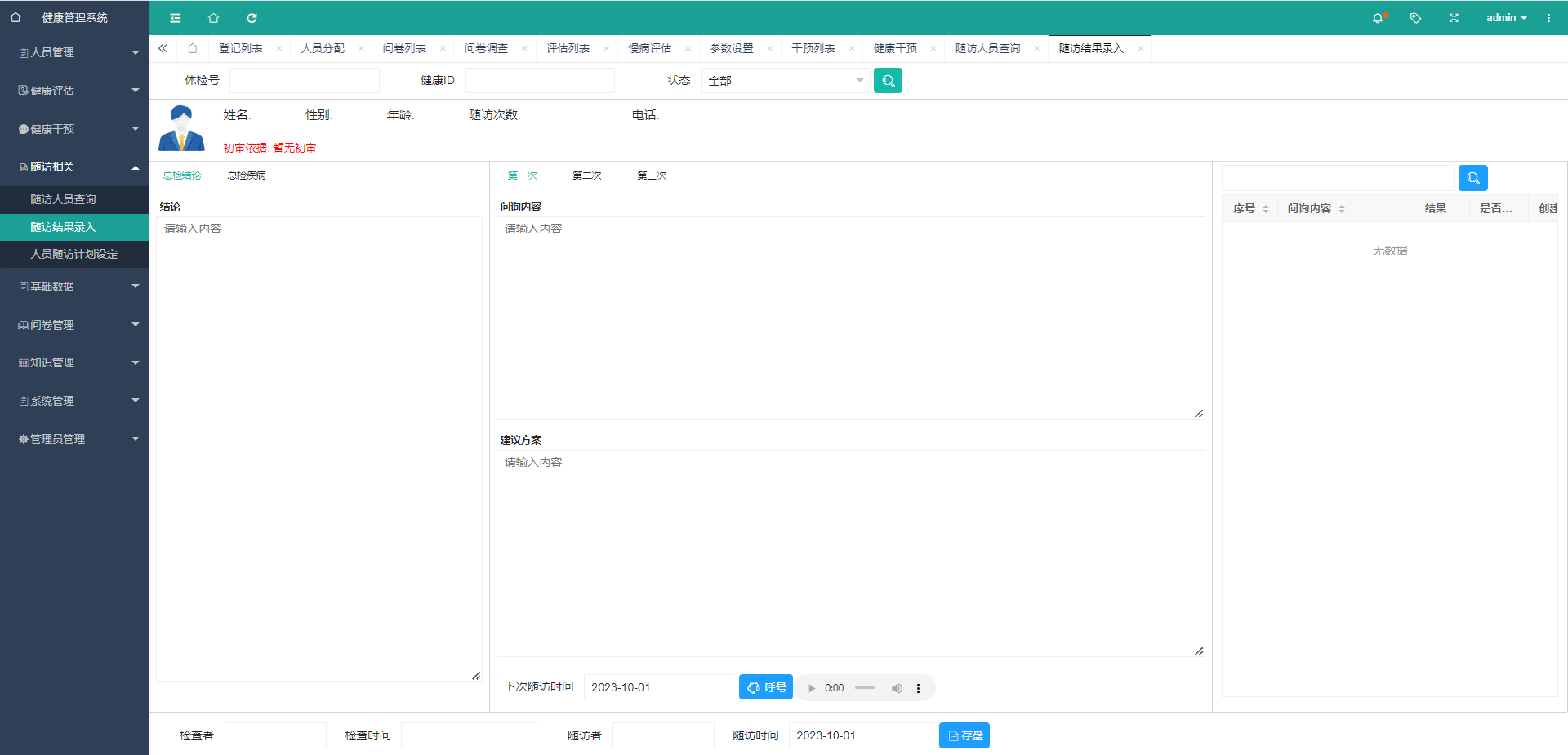Click the refresh icon in top bar

tap(252, 18)
